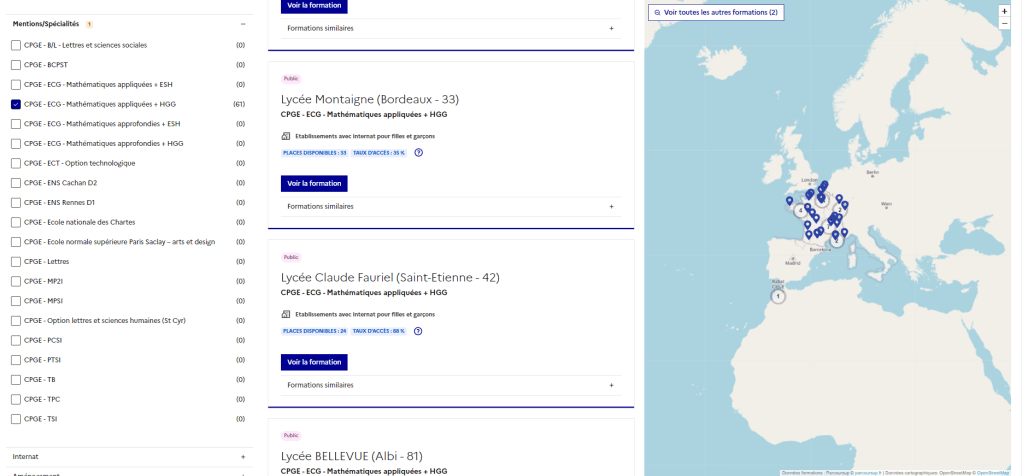Click internat icon on Lycée Montaigne card
The width and height of the screenshot is (1022, 476).
click(x=285, y=136)
